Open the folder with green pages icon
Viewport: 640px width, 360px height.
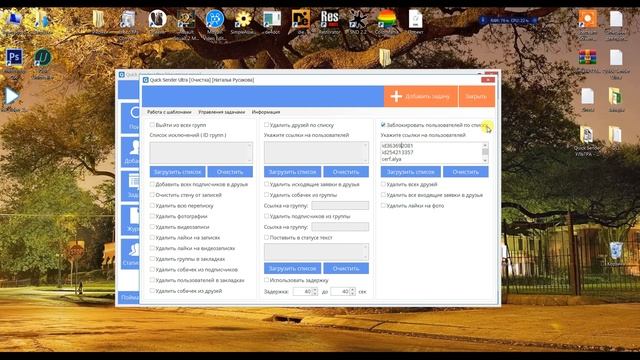click(616, 97)
